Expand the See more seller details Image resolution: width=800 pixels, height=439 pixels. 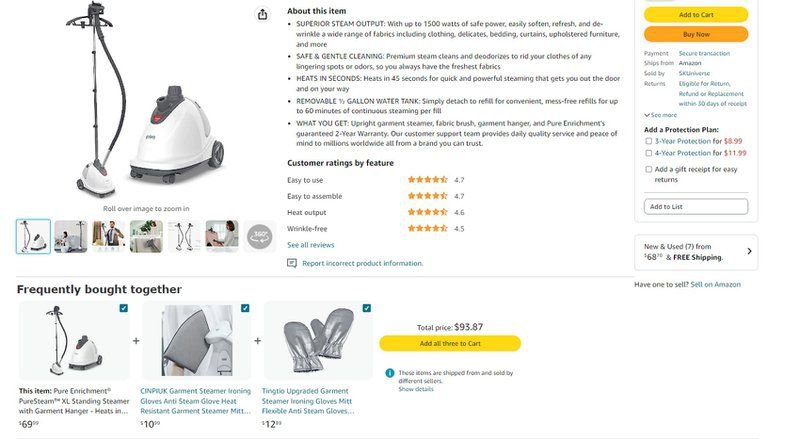coord(661,115)
